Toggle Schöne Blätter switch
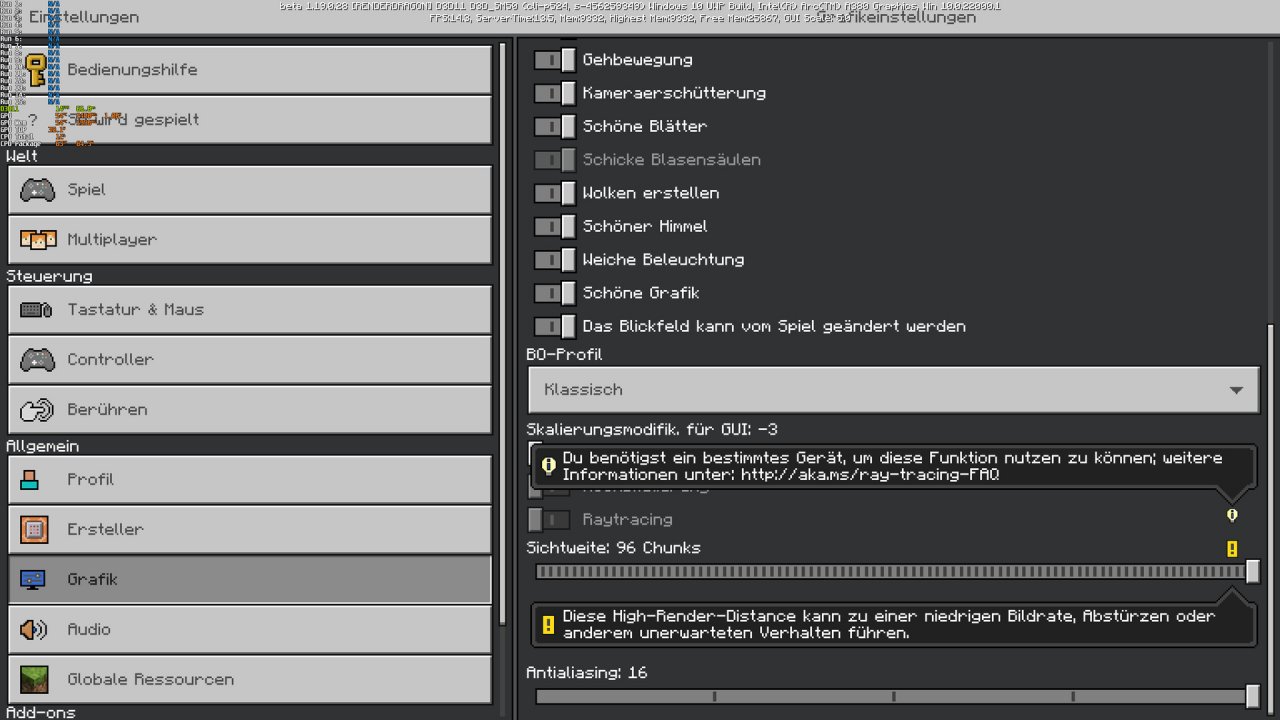Image resolution: width=1280 pixels, height=720 pixels. coord(554,127)
